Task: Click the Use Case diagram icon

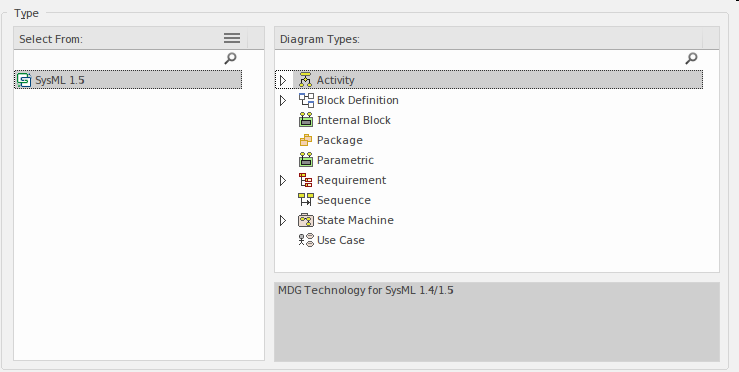Action: click(x=306, y=240)
